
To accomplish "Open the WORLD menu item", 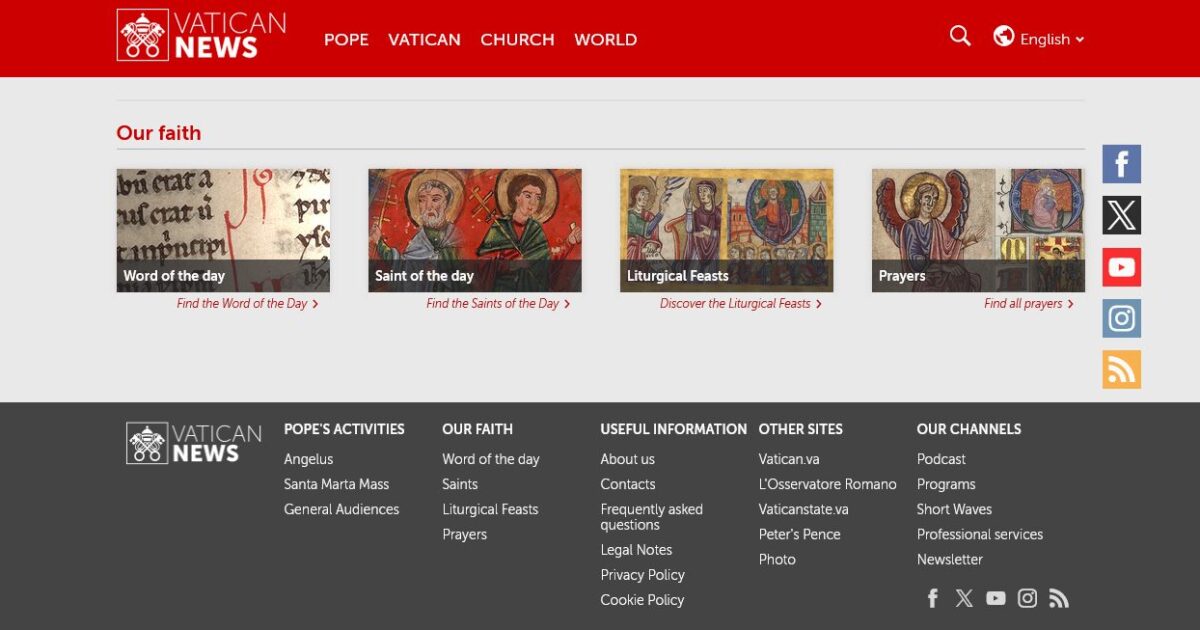I will pos(605,40).
